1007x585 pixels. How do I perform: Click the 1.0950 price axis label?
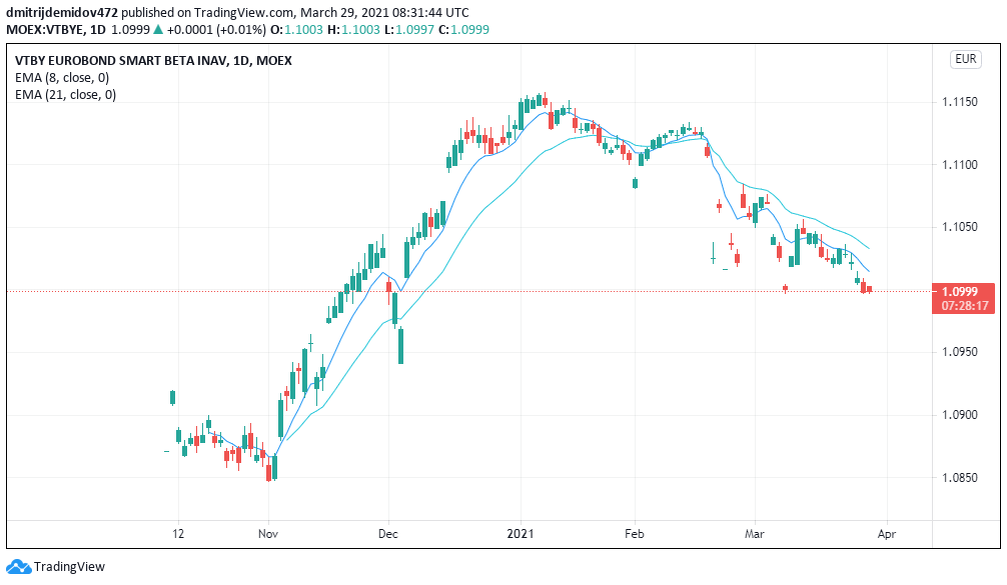click(959, 352)
